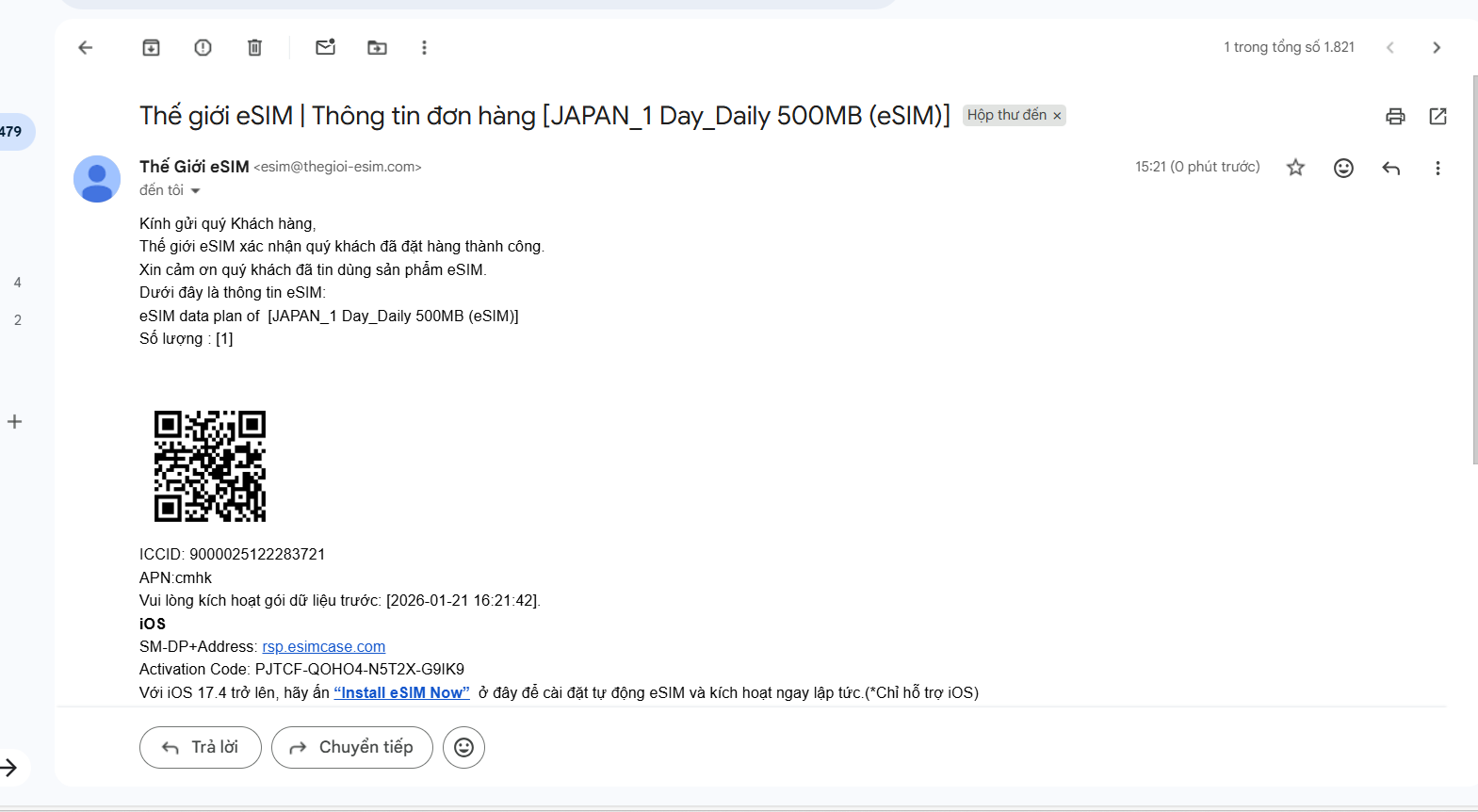Open the email in a new window
Screen dimensions: 1478x812
tap(1437, 116)
